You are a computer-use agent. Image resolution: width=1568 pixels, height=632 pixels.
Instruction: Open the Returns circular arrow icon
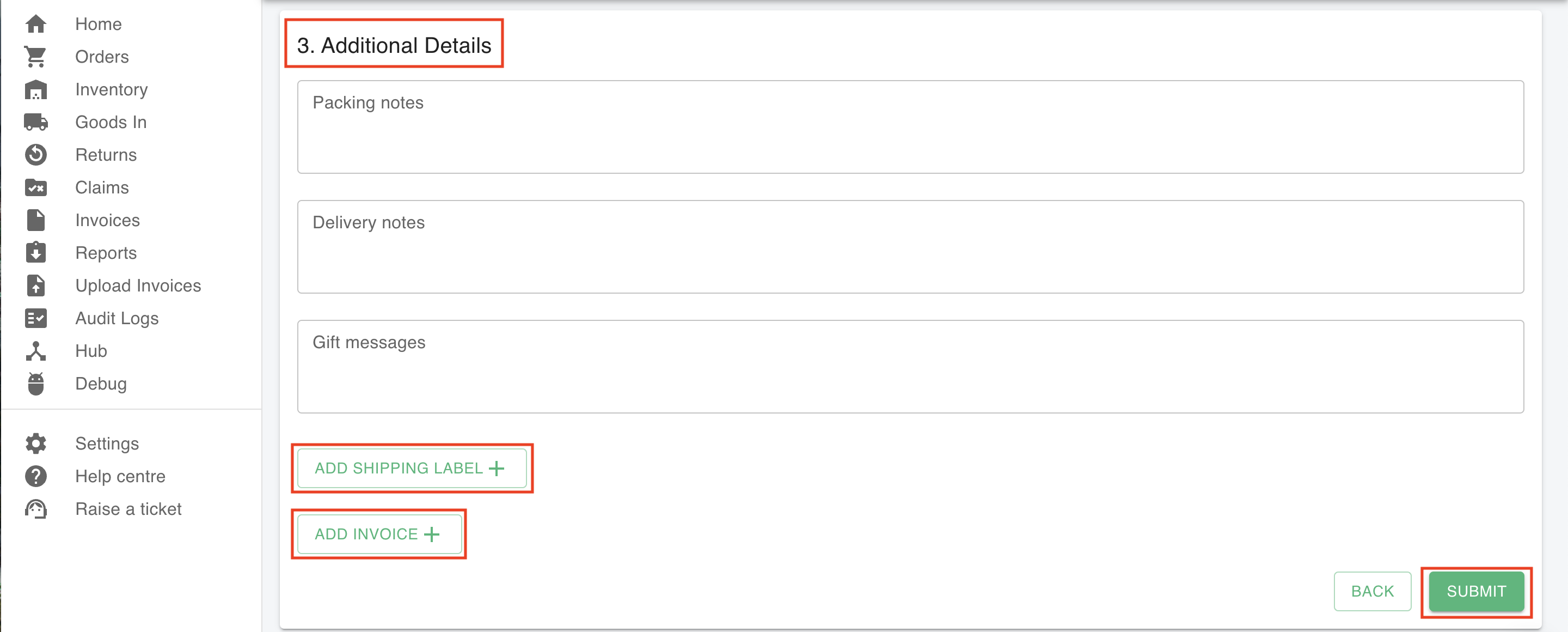click(x=36, y=155)
